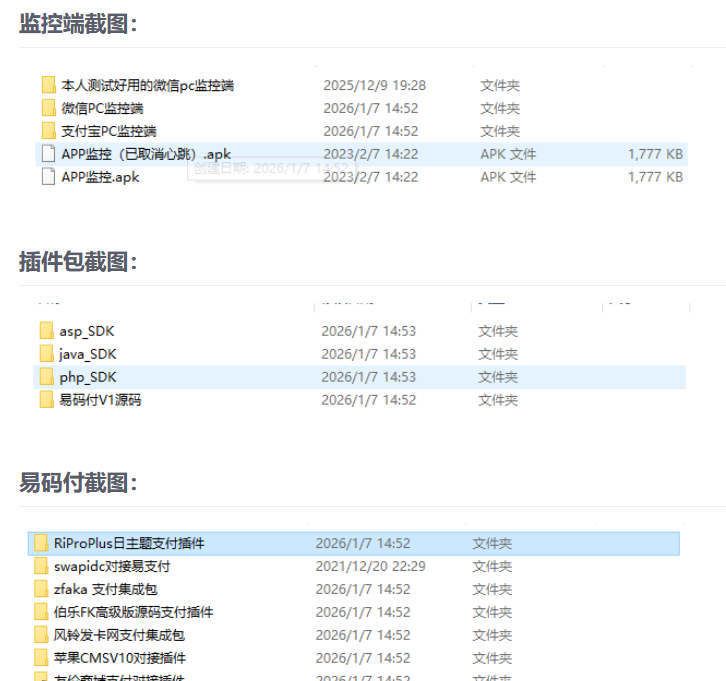Image resolution: width=726 pixels, height=681 pixels.
Task: Click 文件夹 type in swapidc对接易支付 row
Action: (492, 566)
